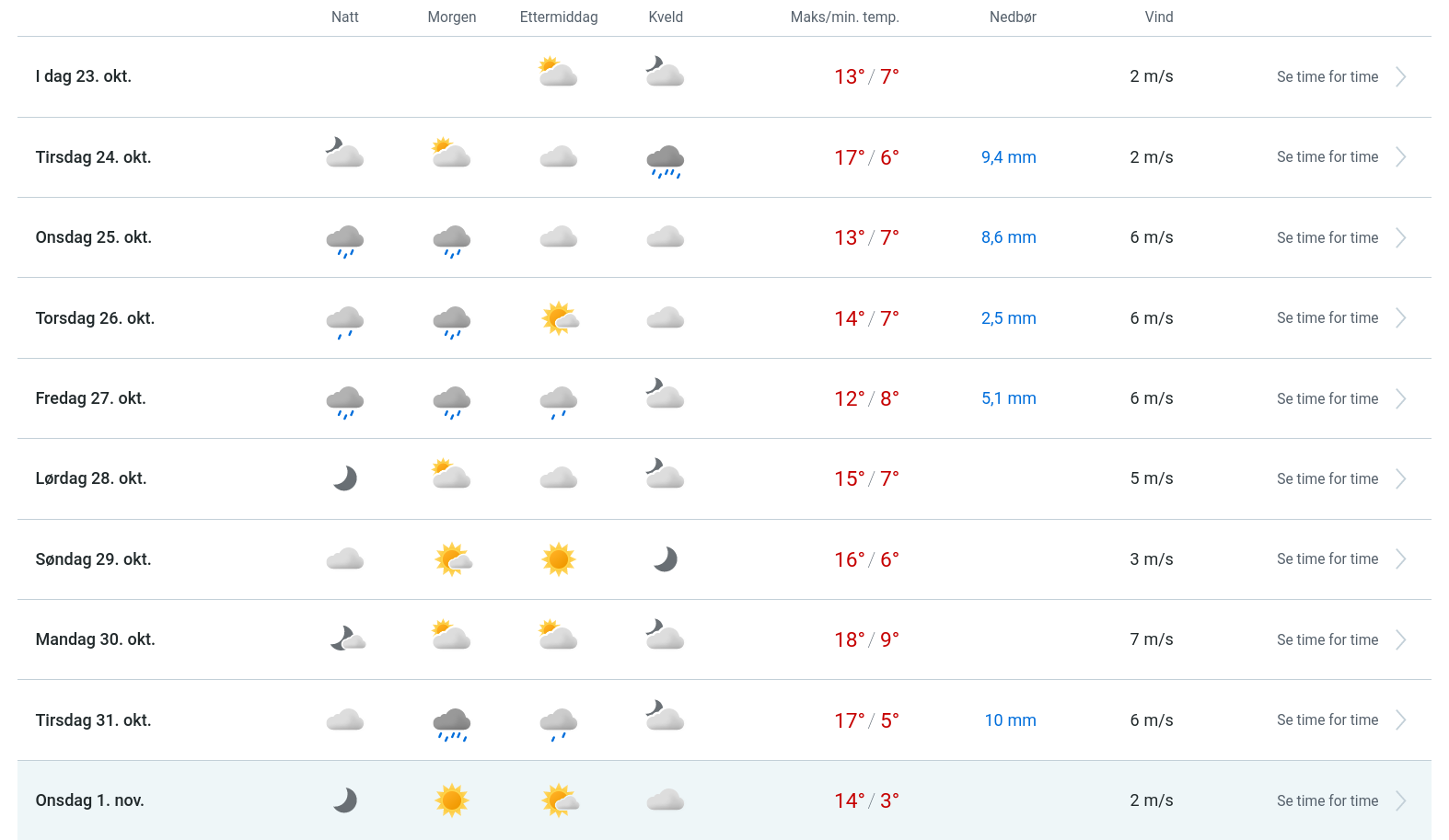Expand chevron for Onsdag 25. okt. row

(1400, 238)
